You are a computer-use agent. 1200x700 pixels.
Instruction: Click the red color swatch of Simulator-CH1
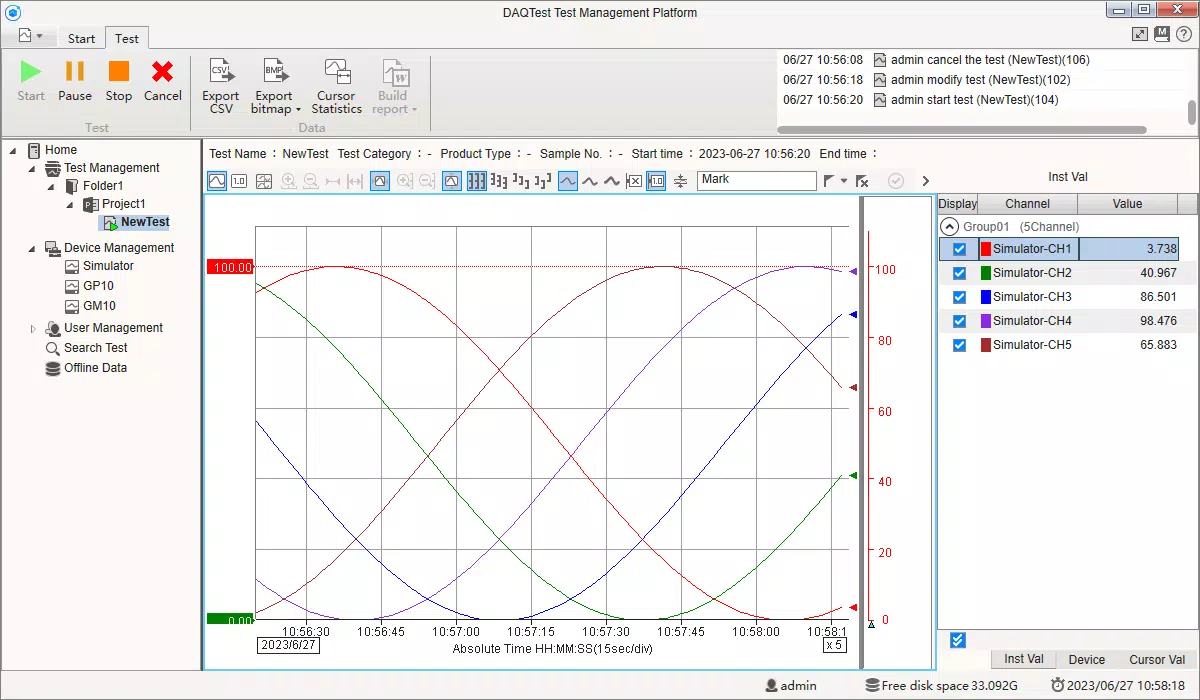[x=985, y=249]
